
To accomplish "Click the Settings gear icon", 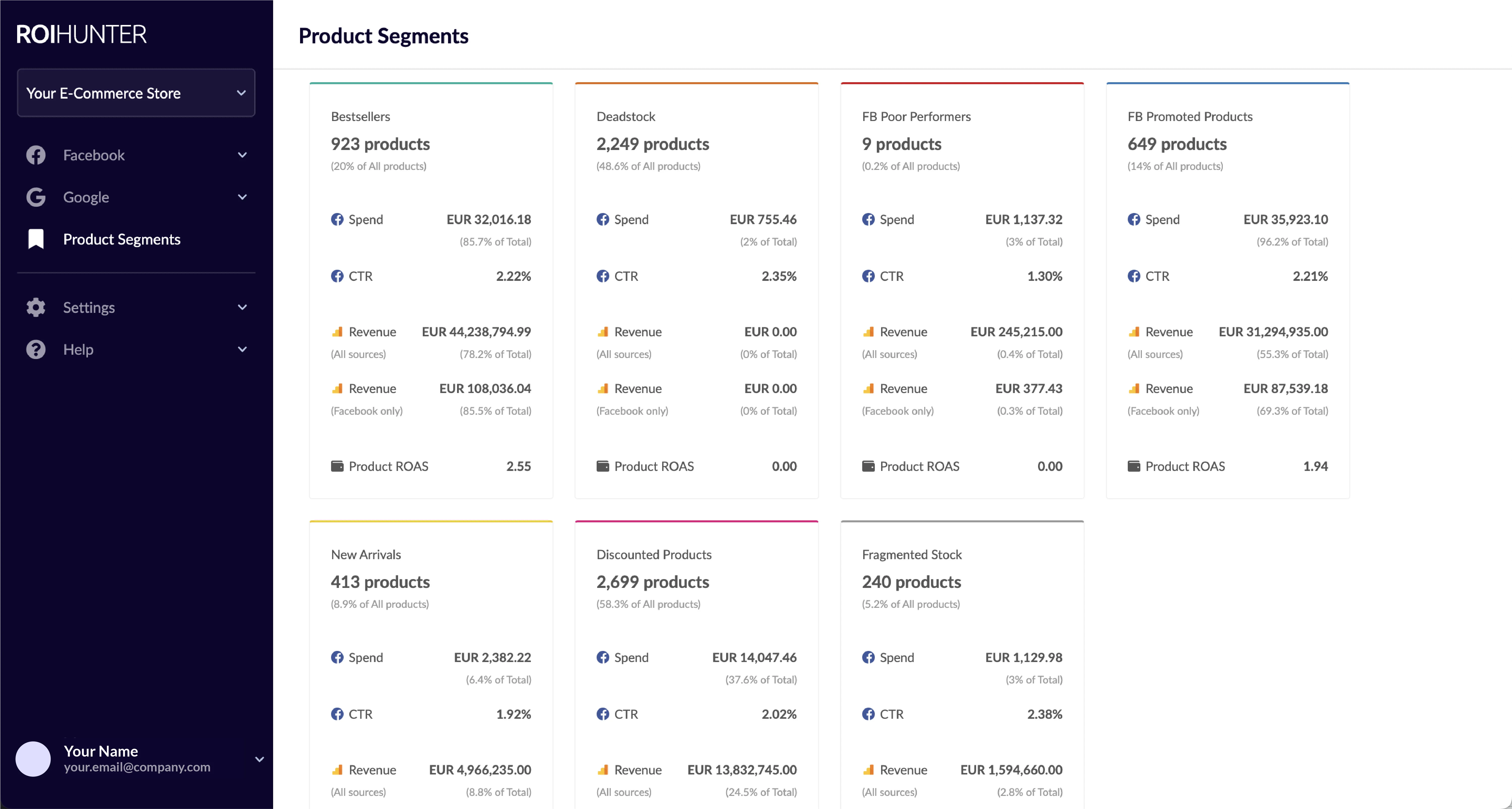I will click(x=36, y=307).
